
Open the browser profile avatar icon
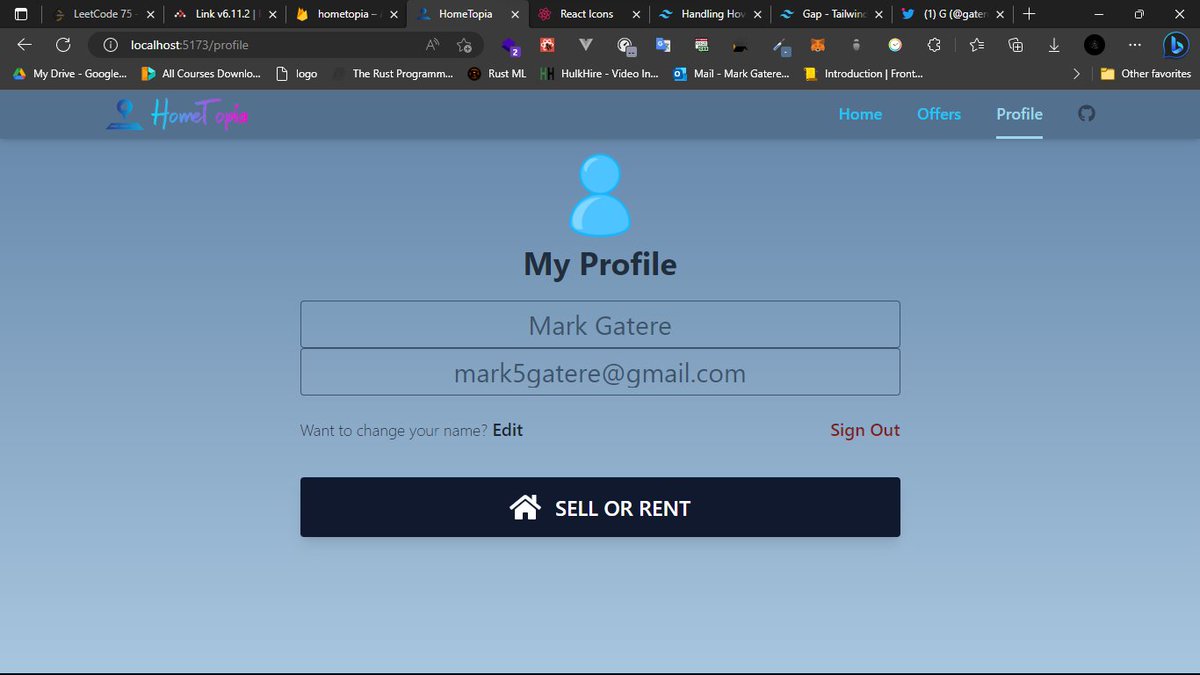point(1095,45)
